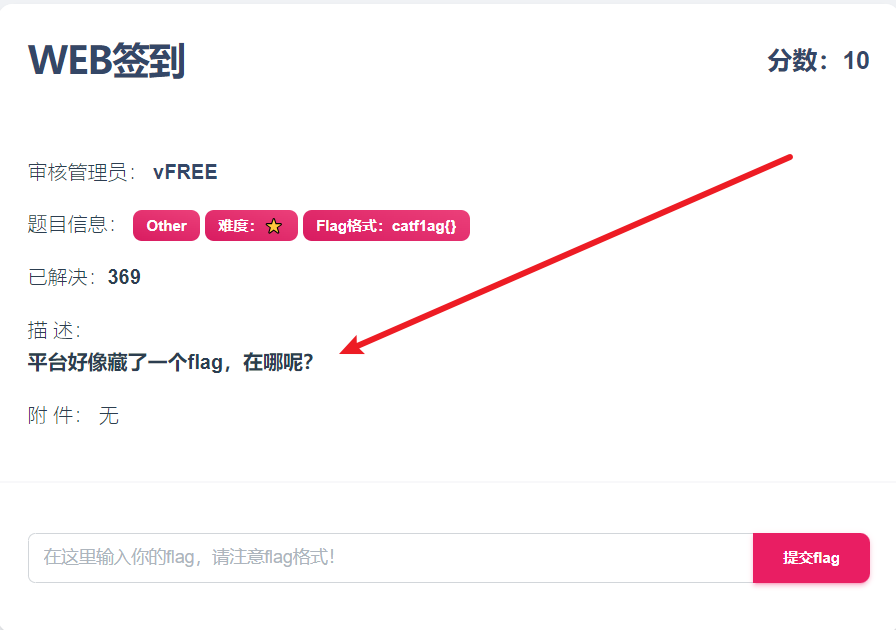Click the WEB签到 challenge title

[107, 60]
